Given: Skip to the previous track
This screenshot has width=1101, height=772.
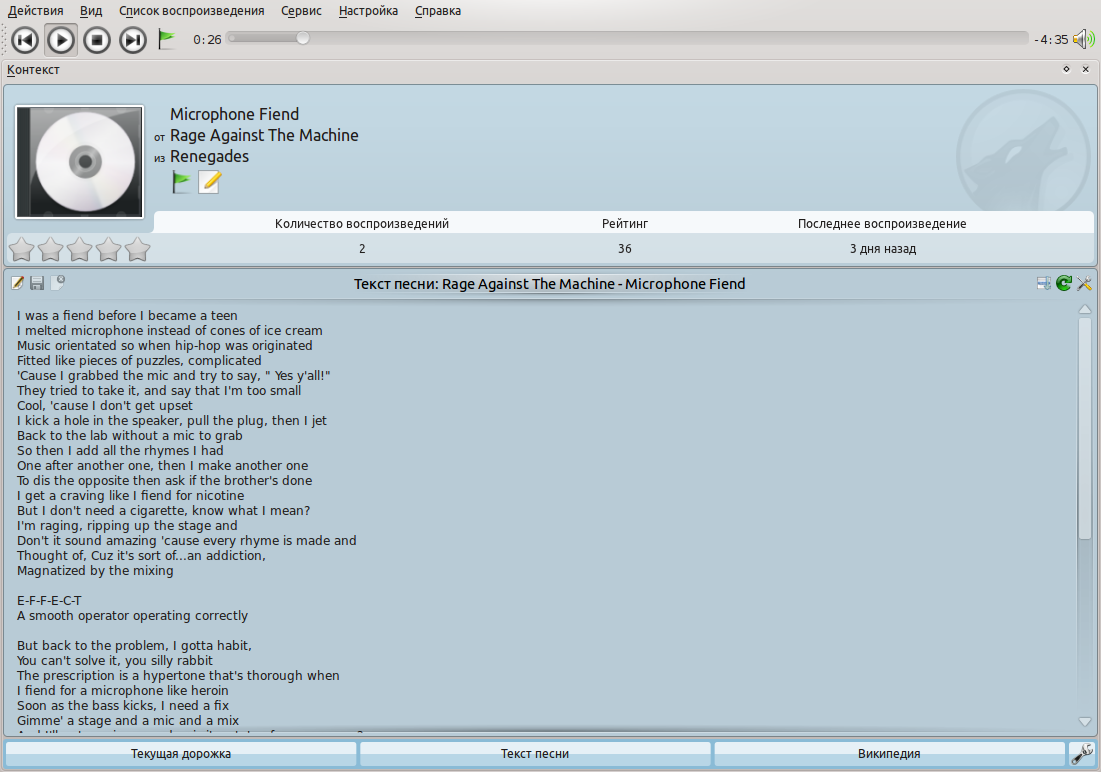Looking at the screenshot, I should pyautogui.click(x=25, y=39).
